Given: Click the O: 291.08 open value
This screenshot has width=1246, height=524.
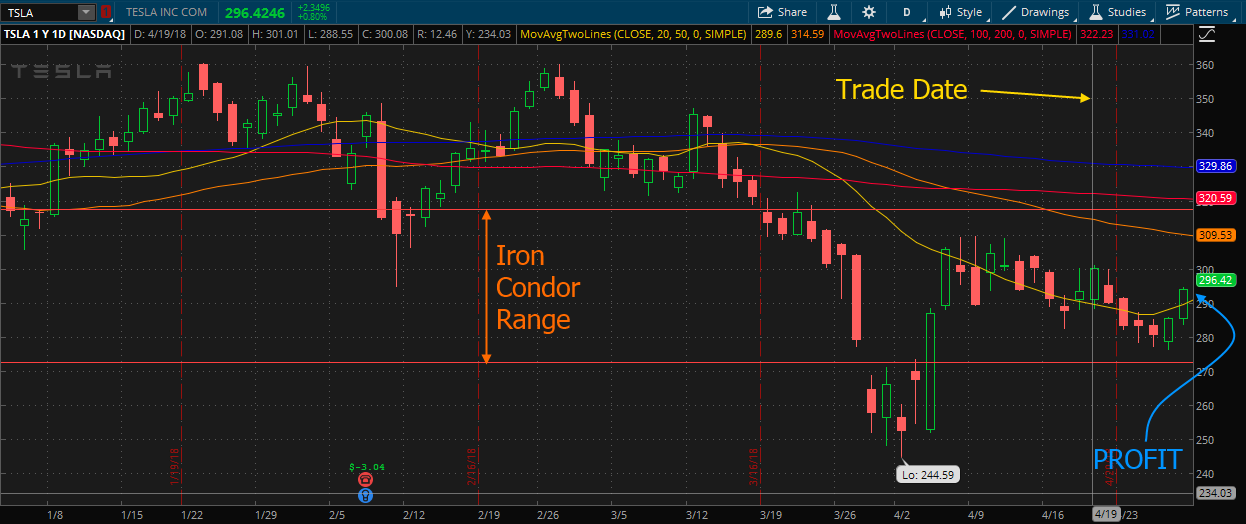Looking at the screenshot, I should 218,34.
